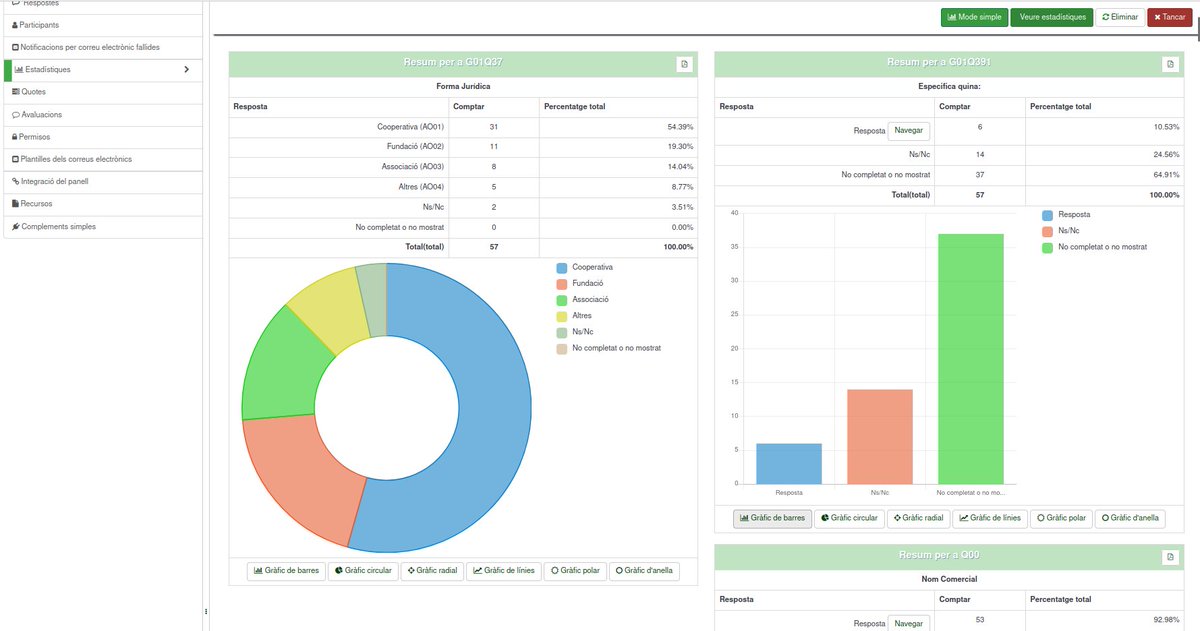
Task: Click the green No completat bar
Action: pos(970,359)
